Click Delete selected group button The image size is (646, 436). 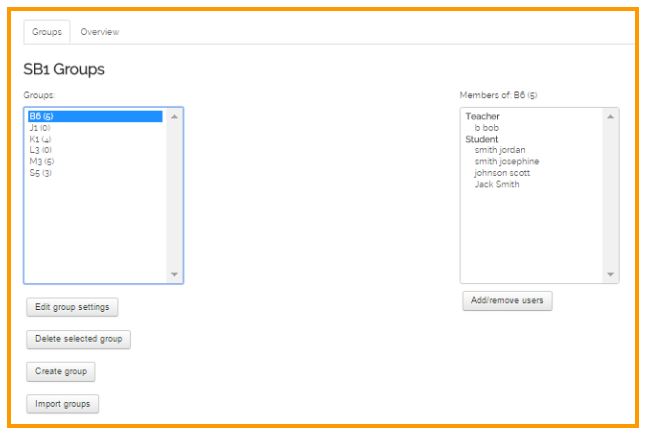click(x=78, y=339)
